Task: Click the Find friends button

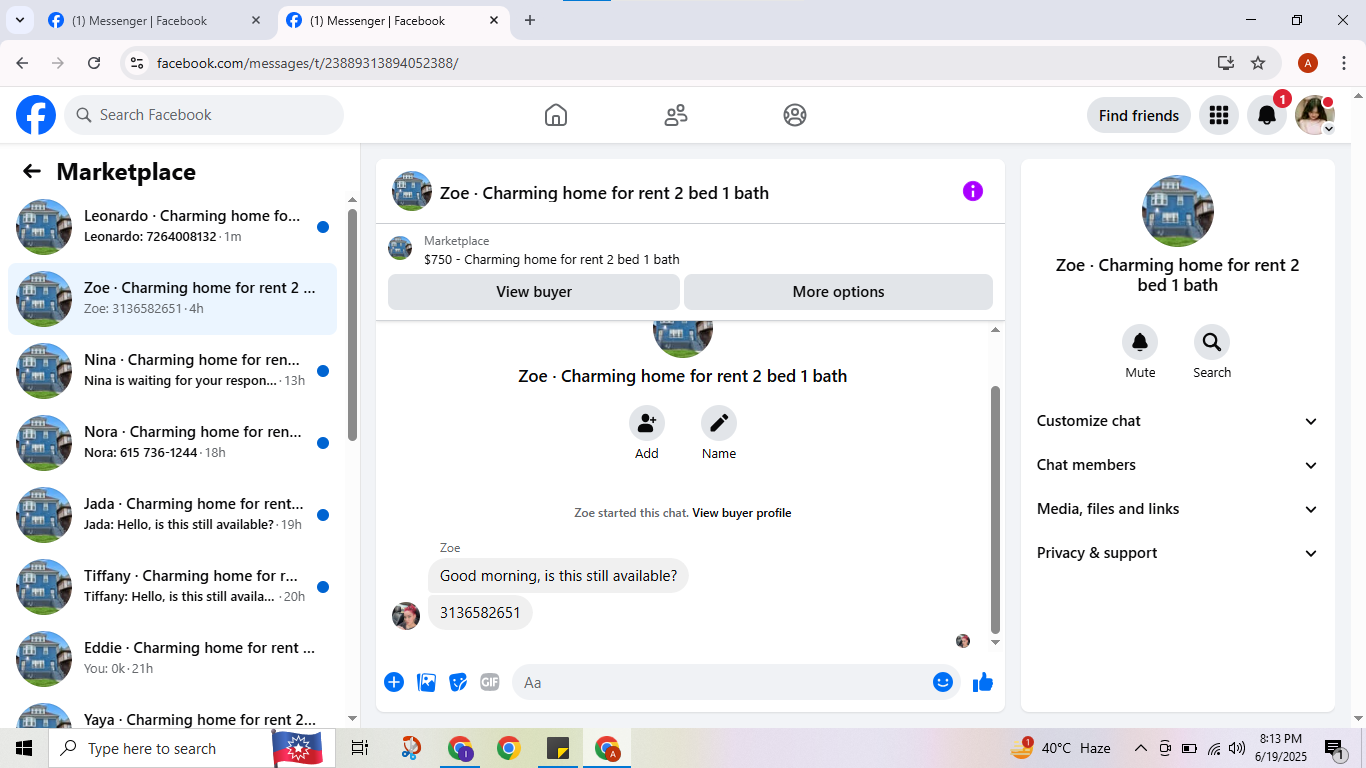Action: click(x=1139, y=115)
